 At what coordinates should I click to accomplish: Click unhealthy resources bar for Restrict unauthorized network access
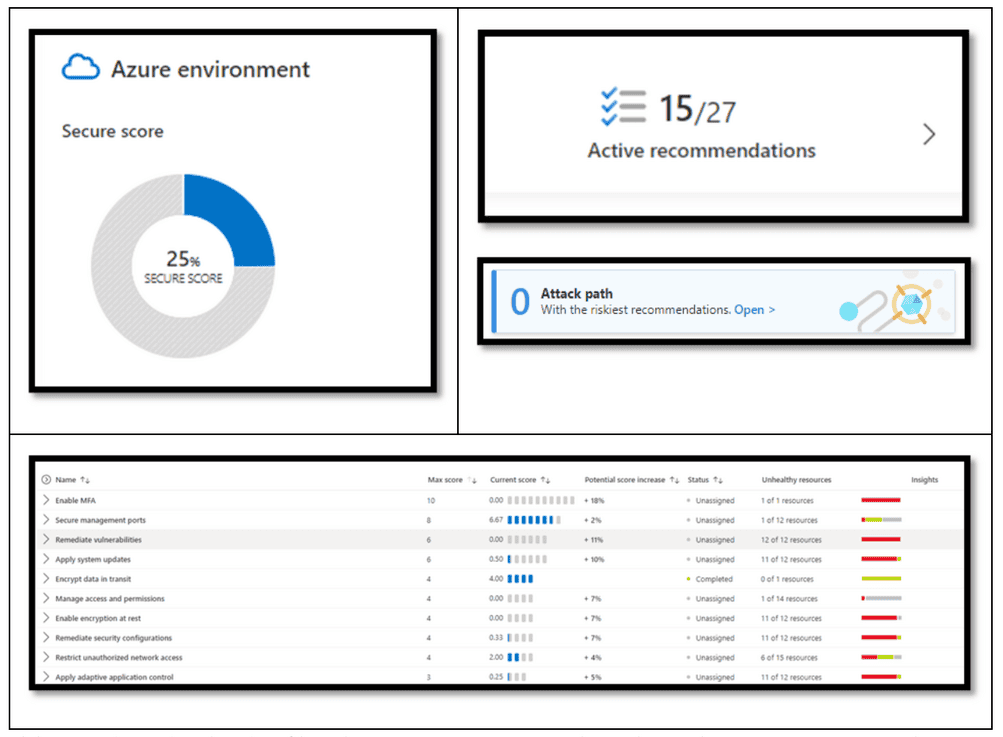(881, 658)
